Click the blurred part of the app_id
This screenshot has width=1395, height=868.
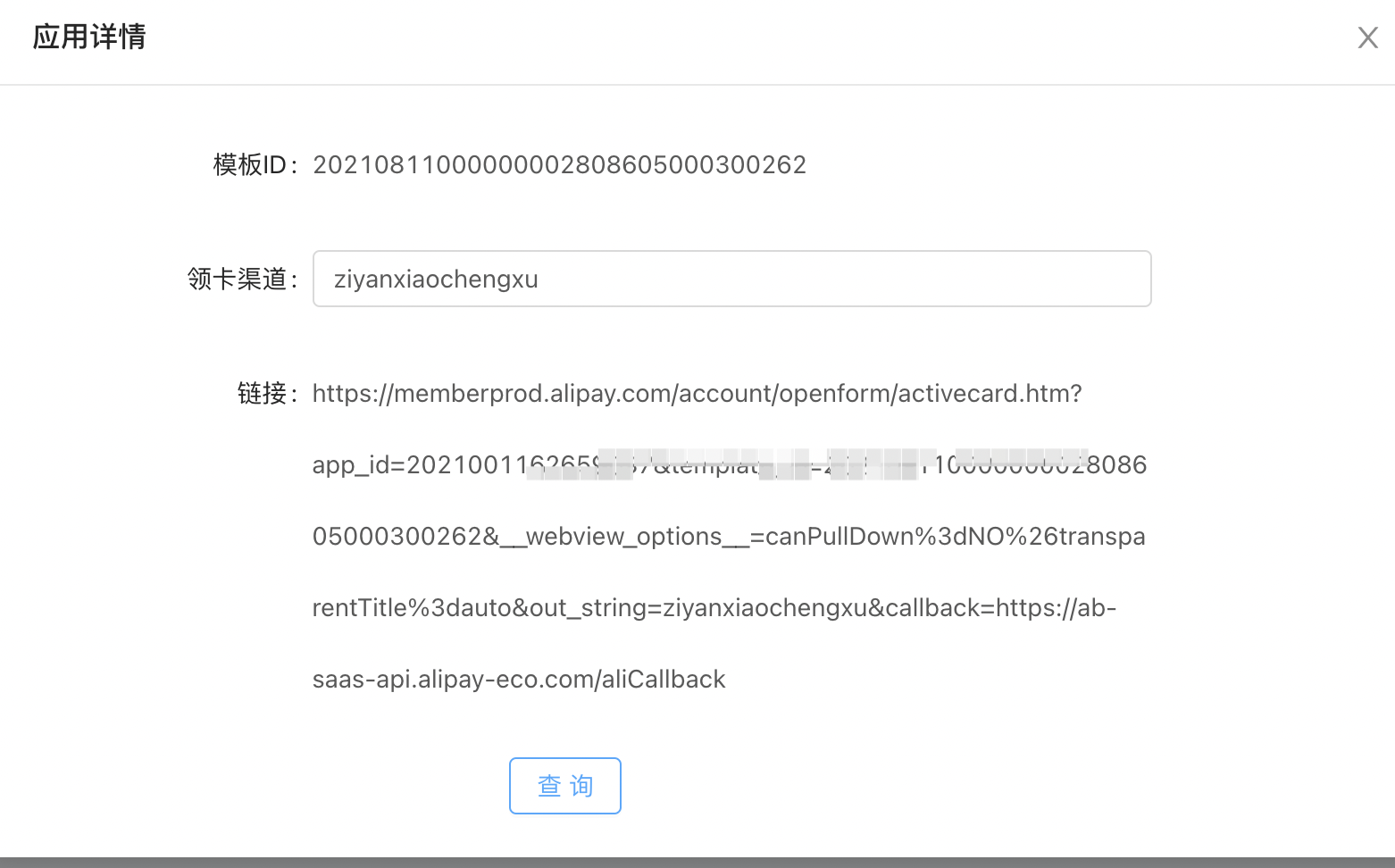808,464
